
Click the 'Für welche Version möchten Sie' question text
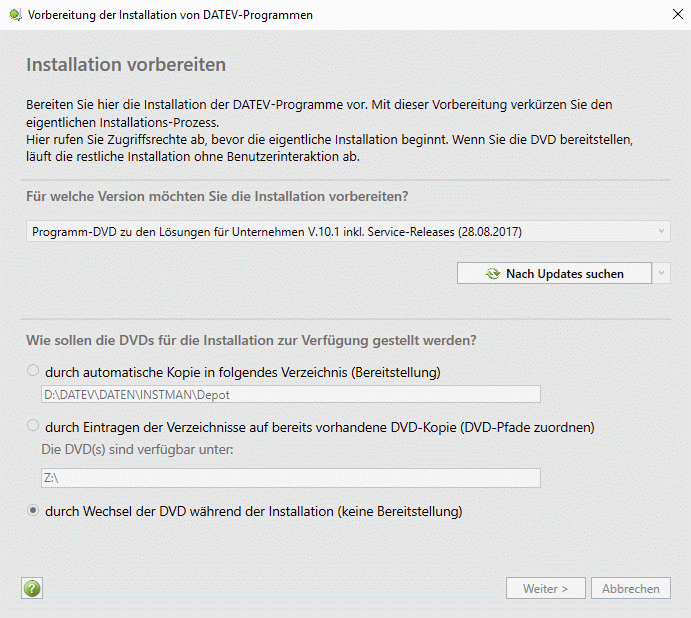[217, 196]
